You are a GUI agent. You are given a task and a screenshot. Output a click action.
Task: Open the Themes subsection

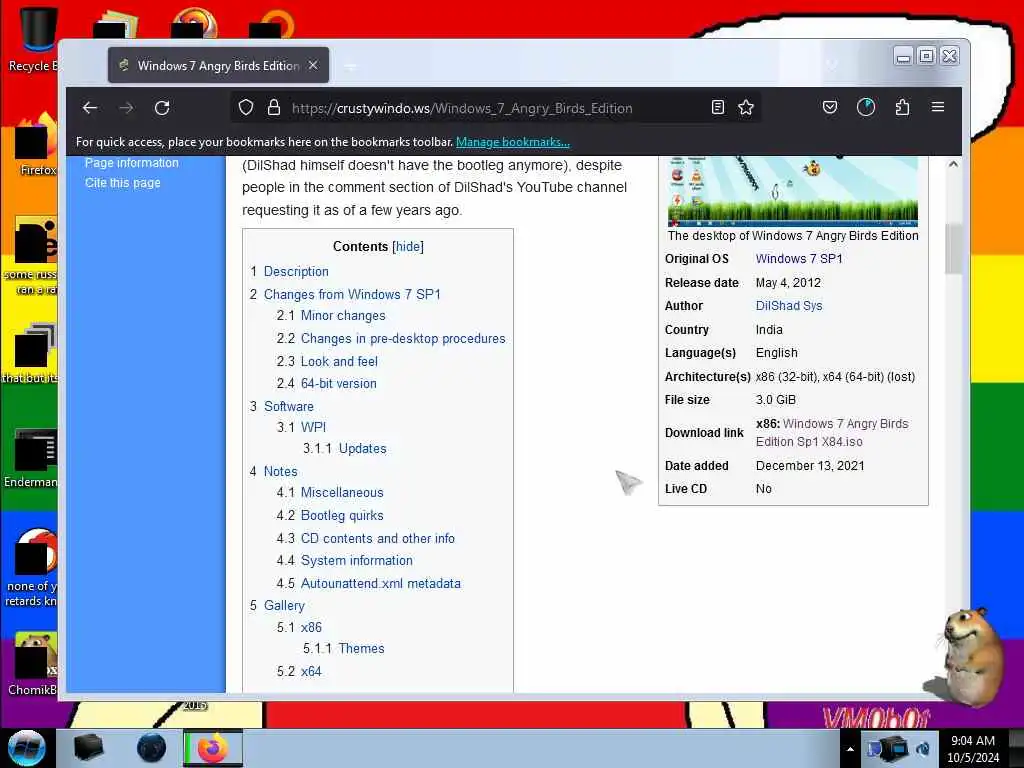[361, 648]
